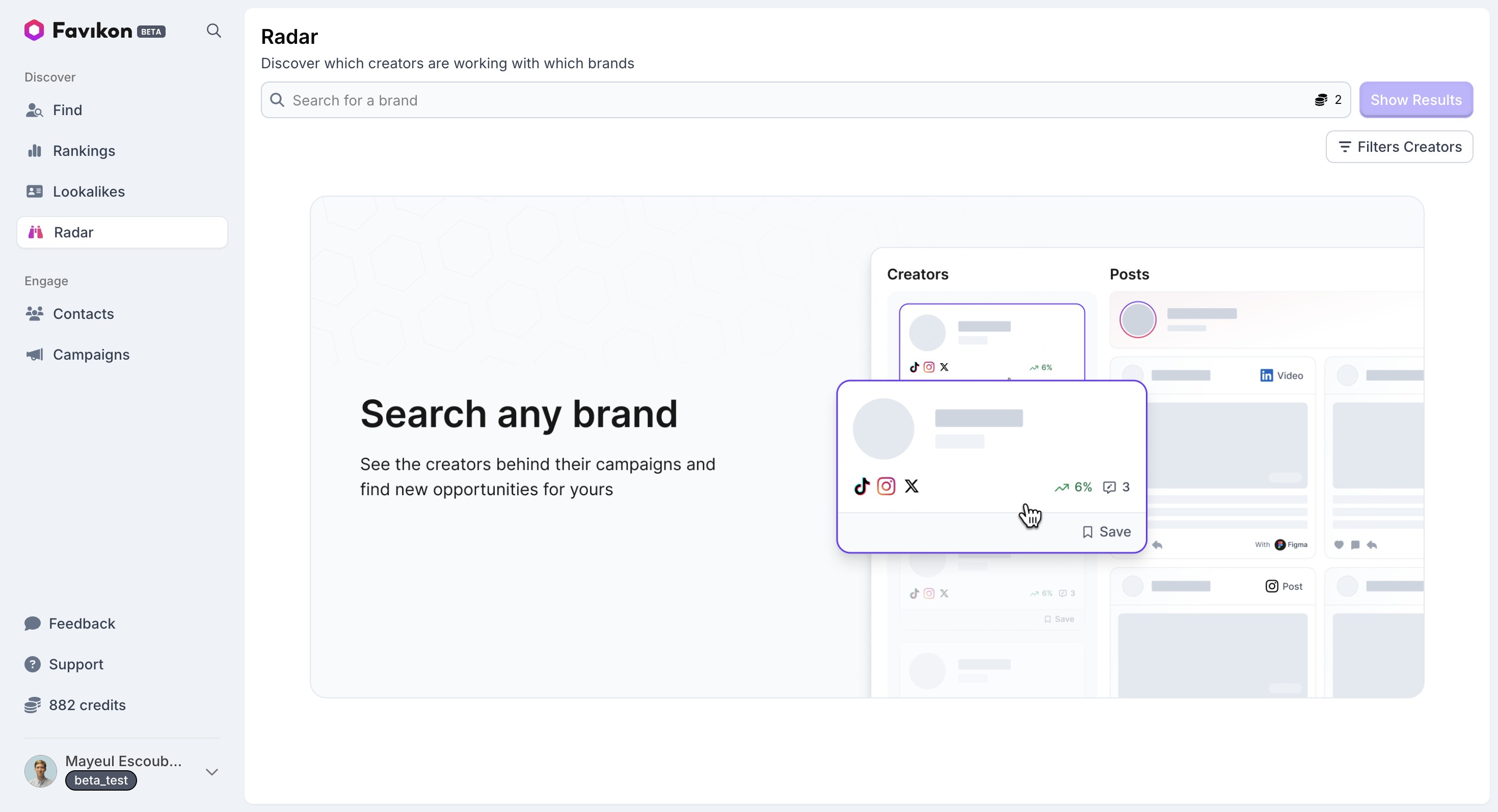Screen dimensions: 1498x812
Task: Open the Filters Creators panel
Action: point(1399,147)
